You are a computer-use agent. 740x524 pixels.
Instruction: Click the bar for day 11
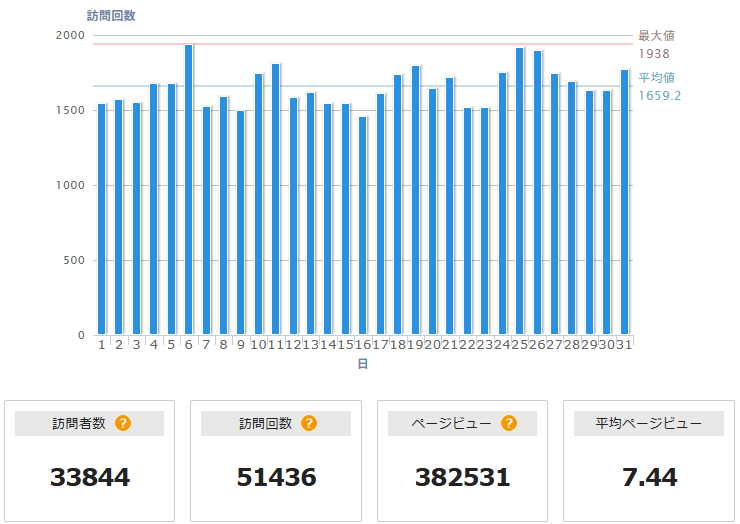coord(276,199)
